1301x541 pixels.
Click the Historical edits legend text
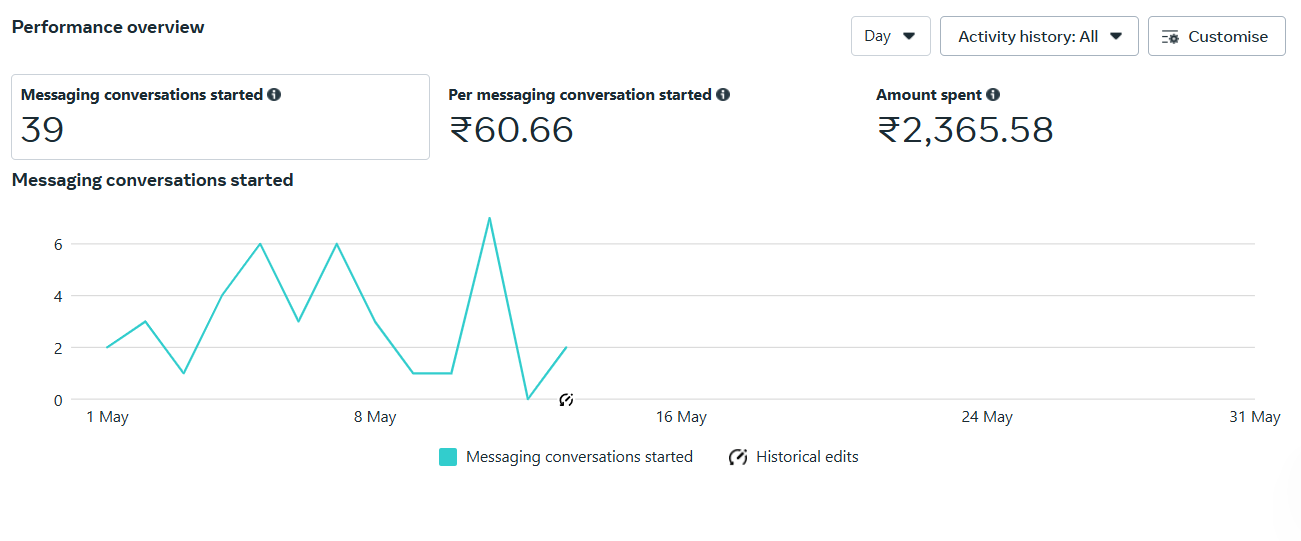807,457
